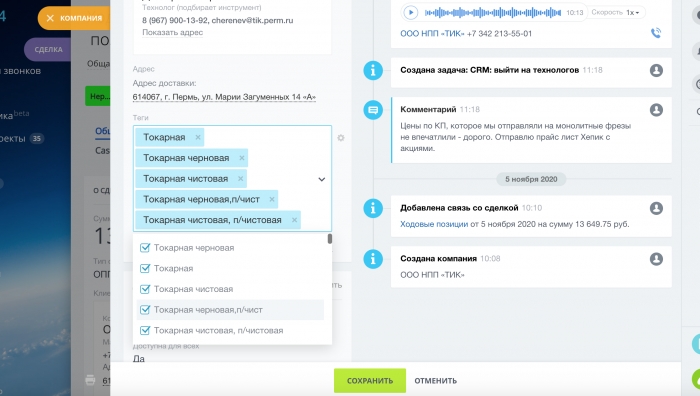This screenshot has width=700, height=396.
Task: Uncheck Токарная черновая,п/чист in the list
Action: [145, 309]
